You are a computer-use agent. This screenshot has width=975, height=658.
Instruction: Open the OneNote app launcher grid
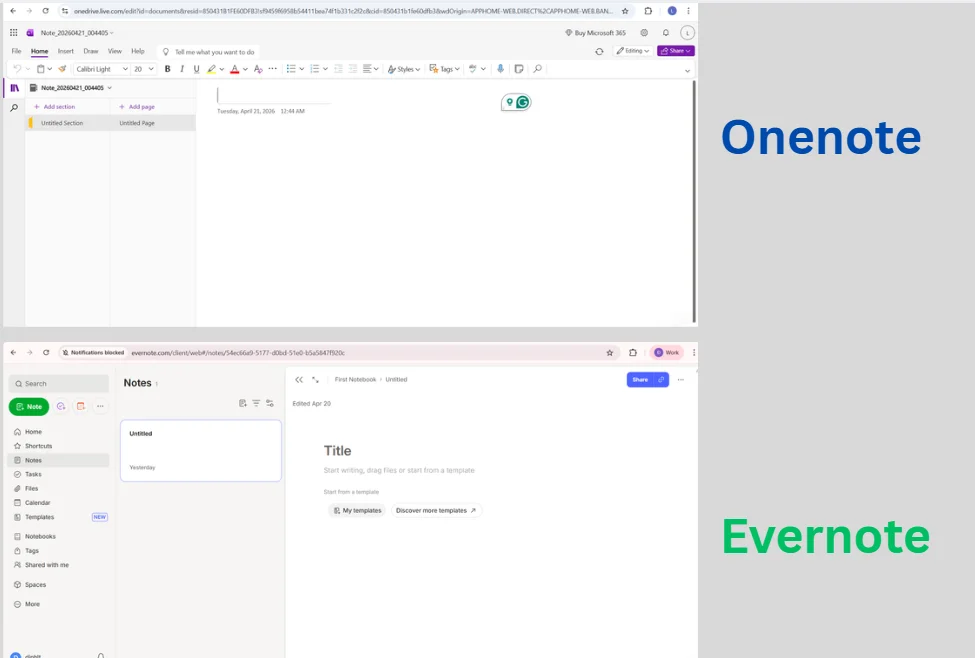14,32
